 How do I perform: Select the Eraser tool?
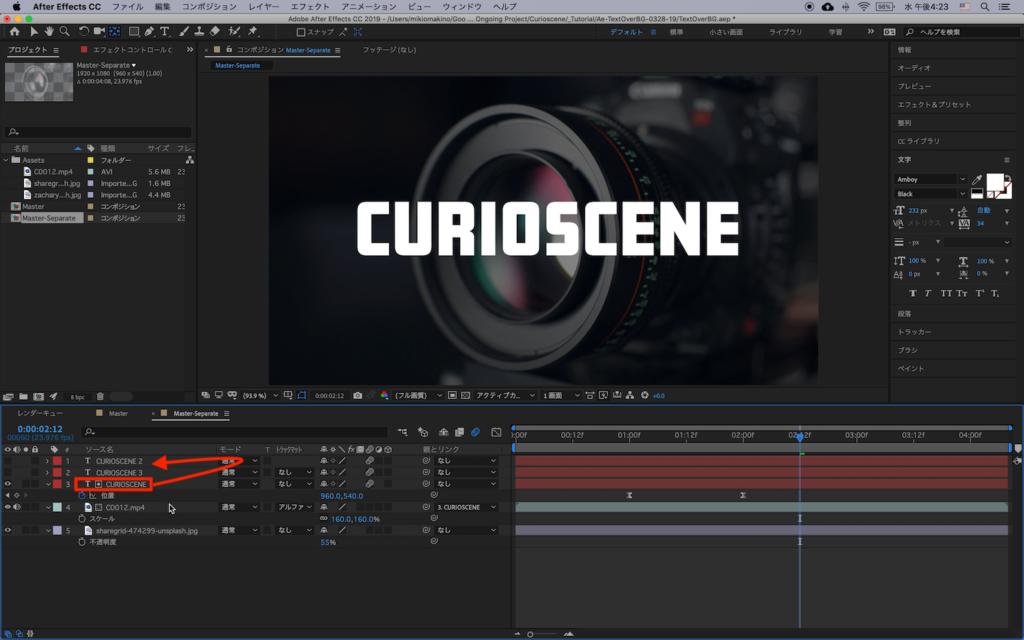coord(214,32)
